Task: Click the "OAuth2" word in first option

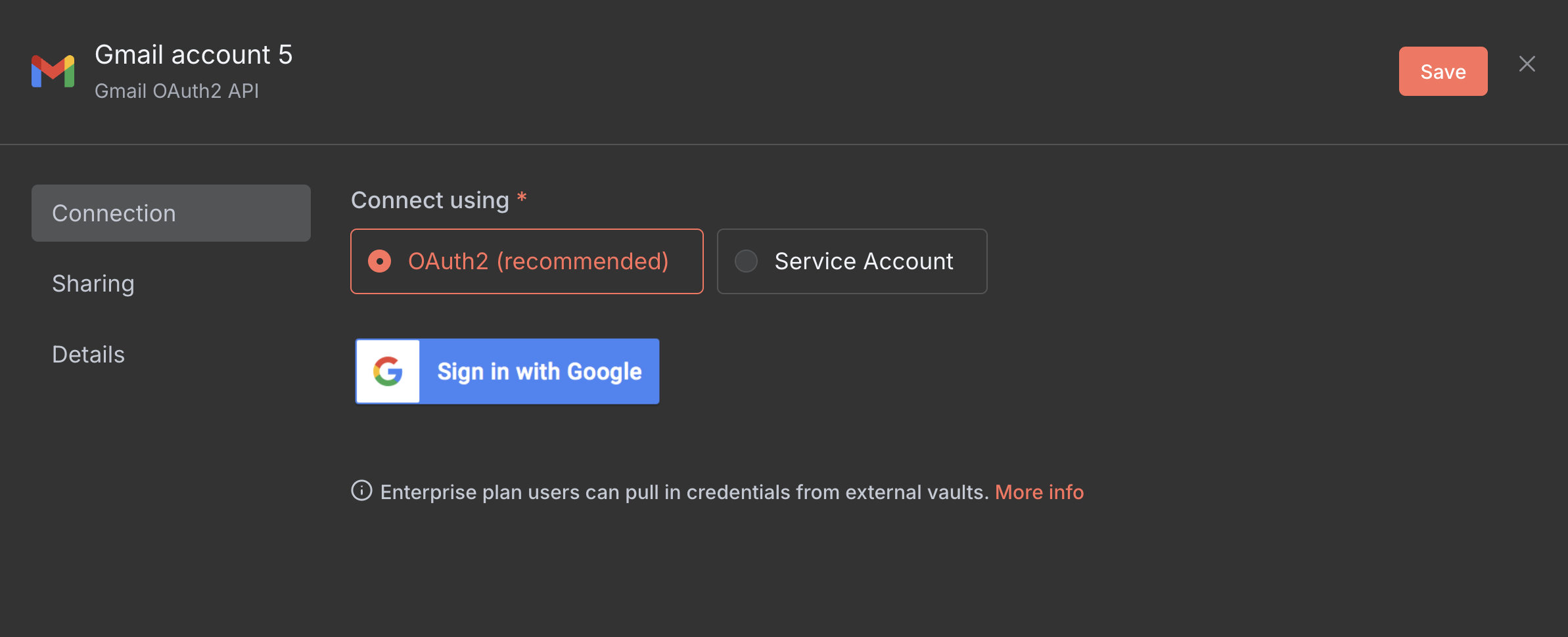Action: pyautogui.click(x=448, y=261)
